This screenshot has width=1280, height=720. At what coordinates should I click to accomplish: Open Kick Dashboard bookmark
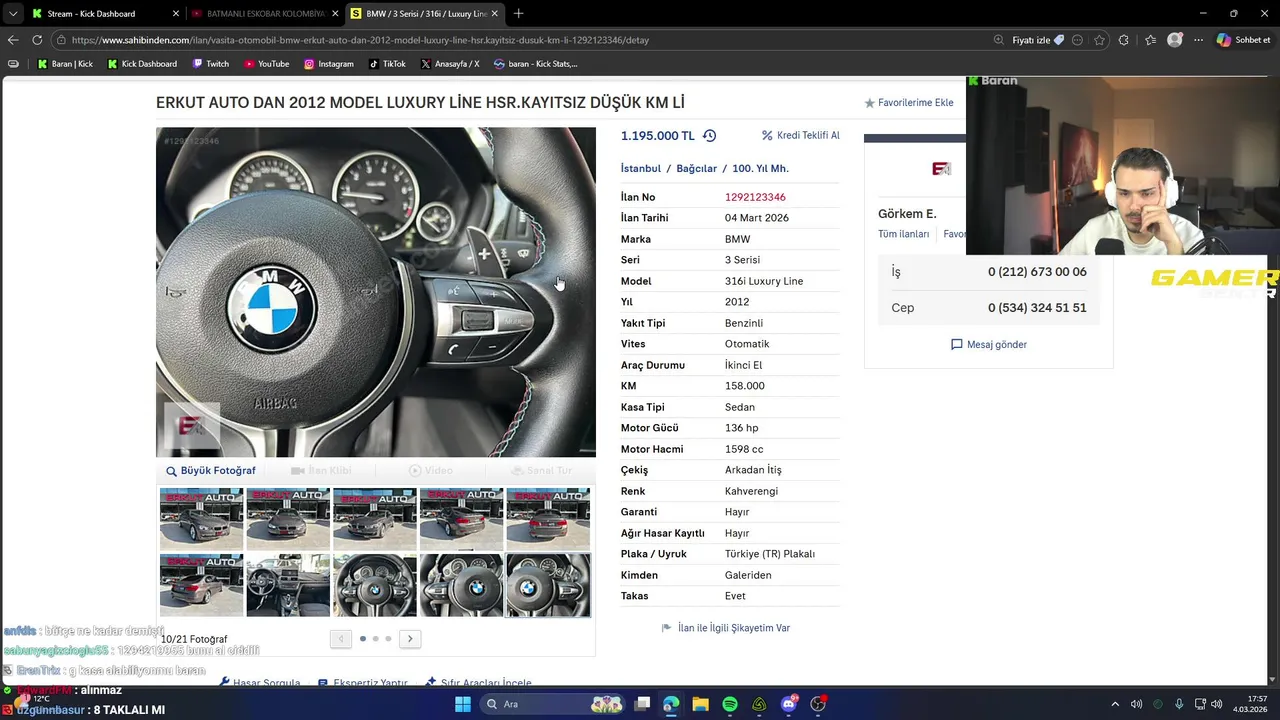click(x=141, y=64)
